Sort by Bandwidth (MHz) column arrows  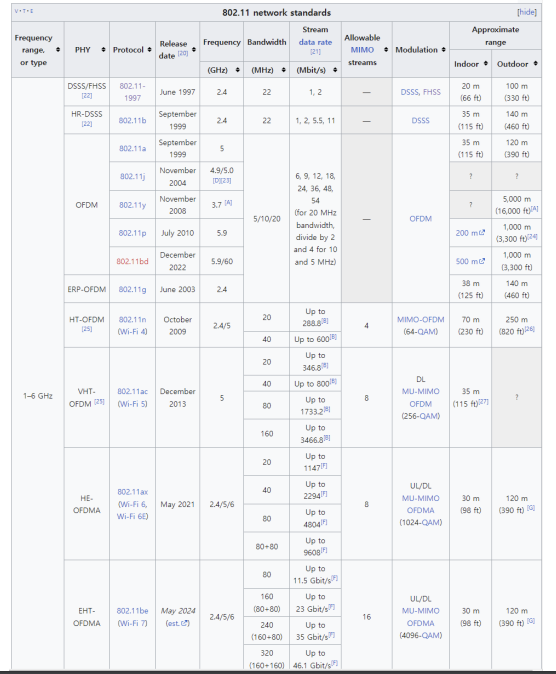(x=283, y=70)
